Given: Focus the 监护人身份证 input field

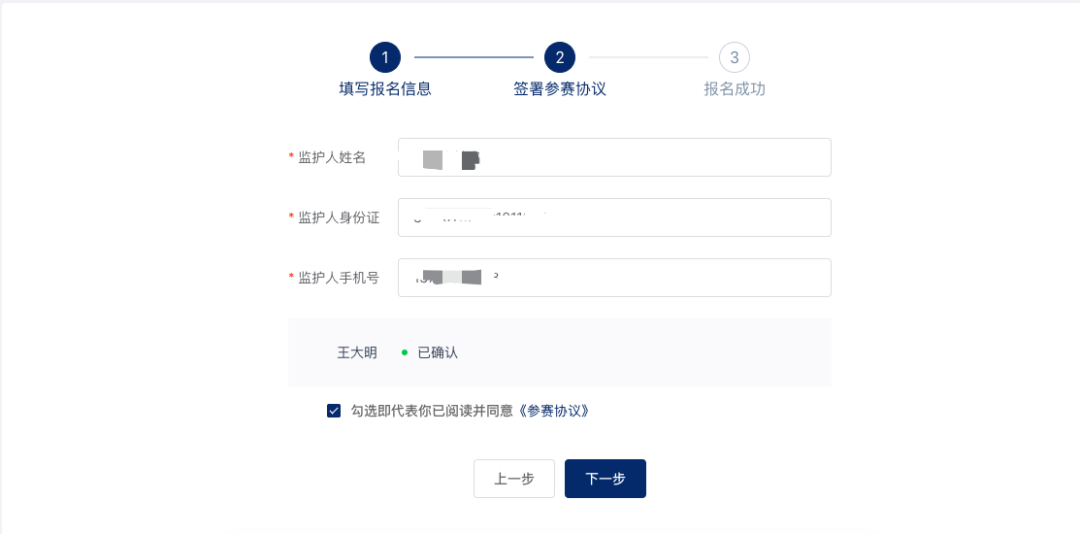Looking at the screenshot, I should pos(614,217).
